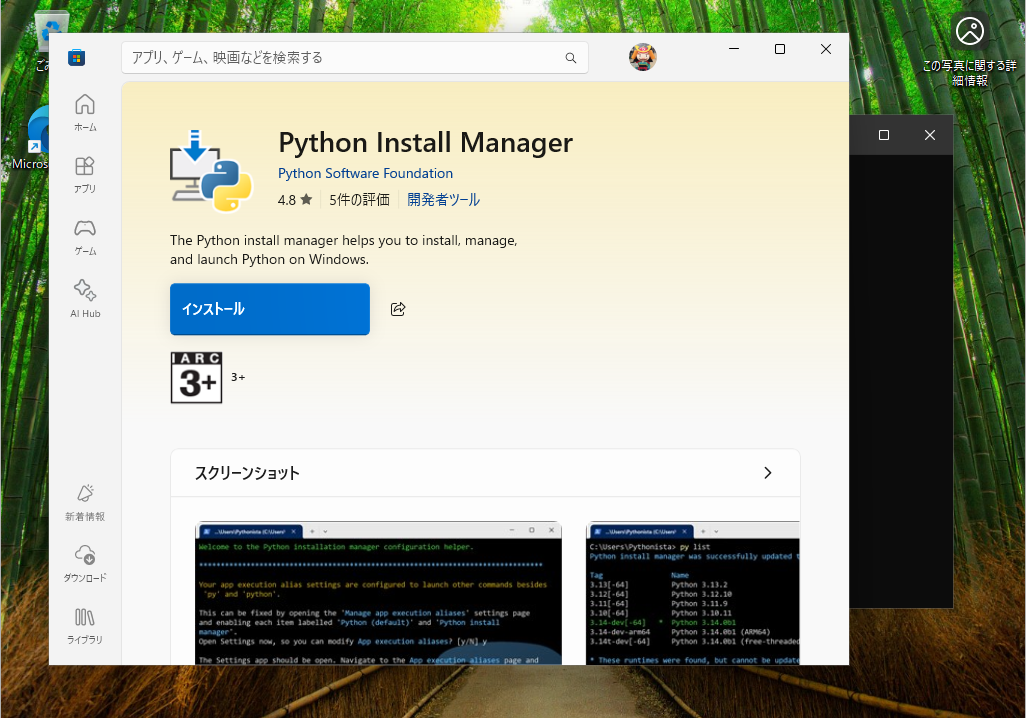1026x718 pixels.
Task: Open the user profile avatar
Action: pos(643,58)
